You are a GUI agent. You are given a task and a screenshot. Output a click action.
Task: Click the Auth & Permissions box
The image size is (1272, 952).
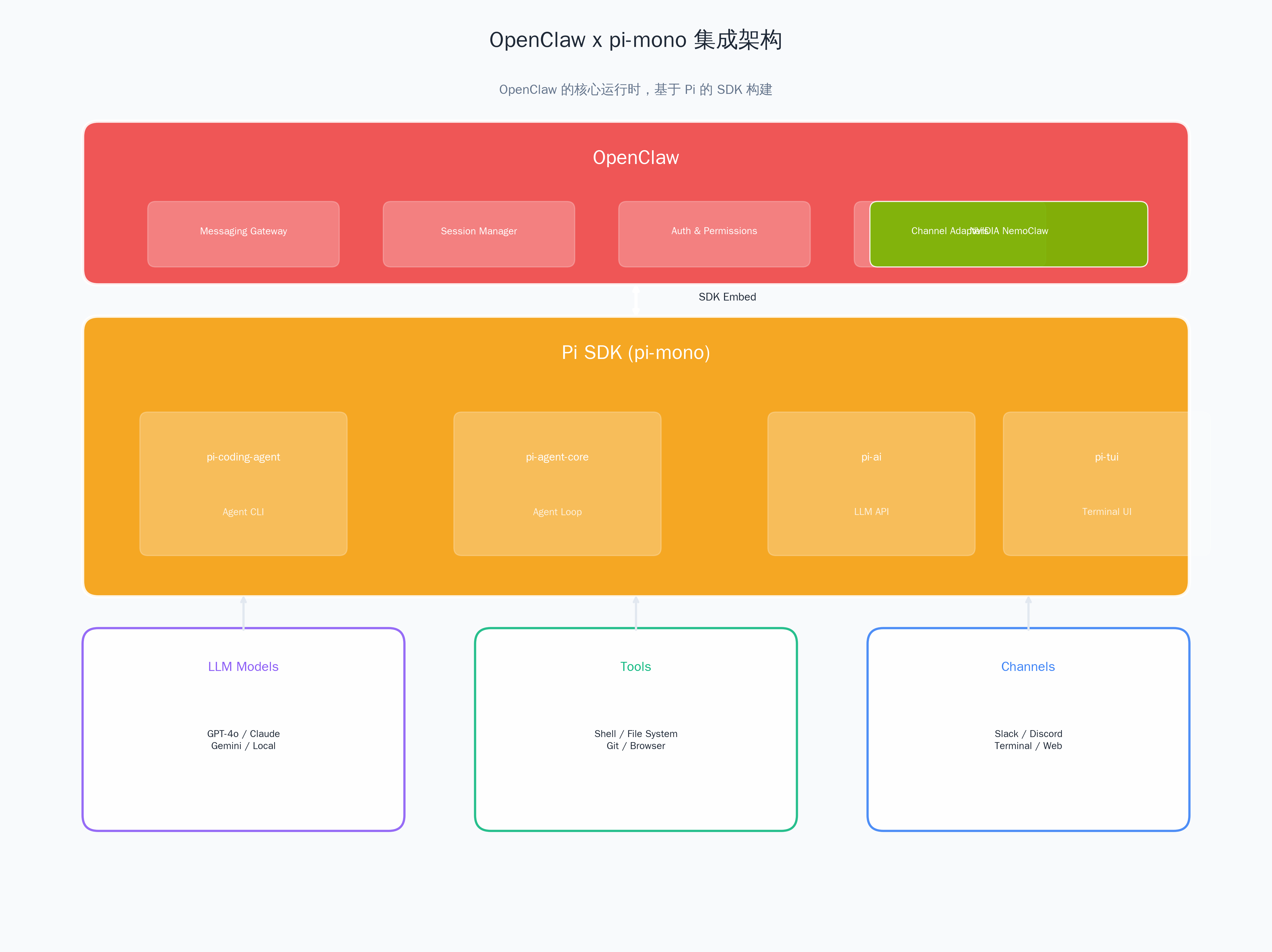714,234
